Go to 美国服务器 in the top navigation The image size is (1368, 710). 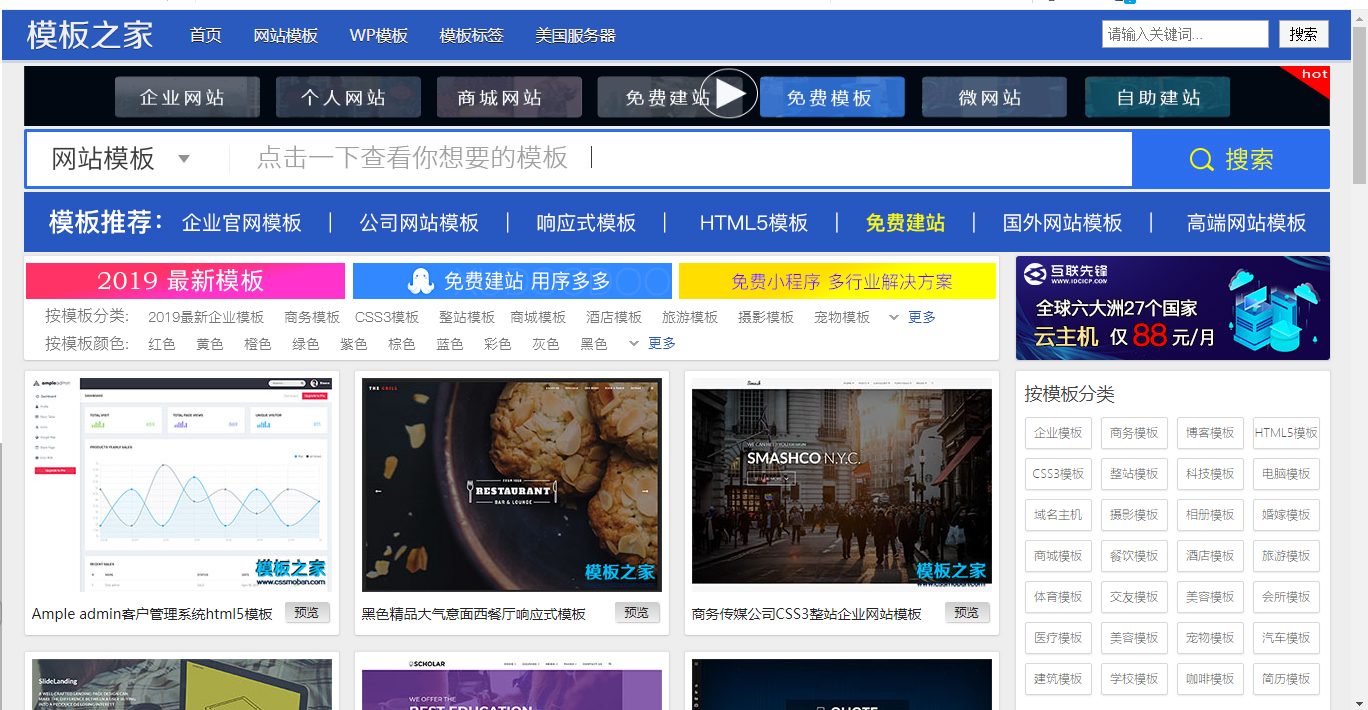[x=575, y=35]
